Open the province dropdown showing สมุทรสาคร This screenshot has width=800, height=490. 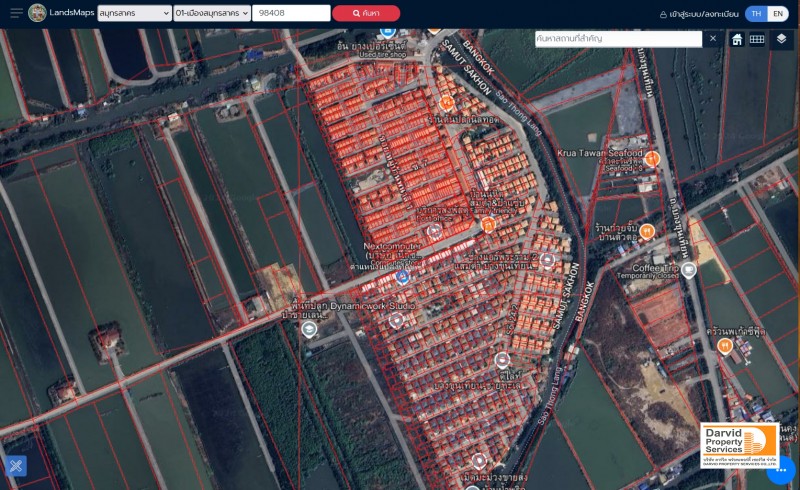point(134,13)
